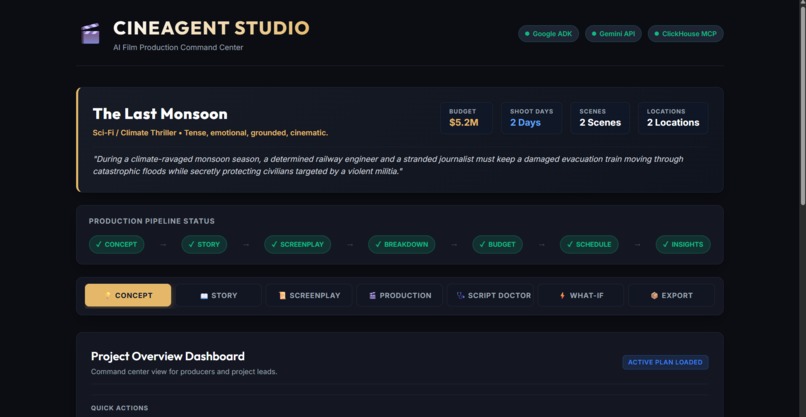Image resolution: width=806 pixels, height=417 pixels.
Task: Click the package icon on Export tab
Action: (654, 296)
